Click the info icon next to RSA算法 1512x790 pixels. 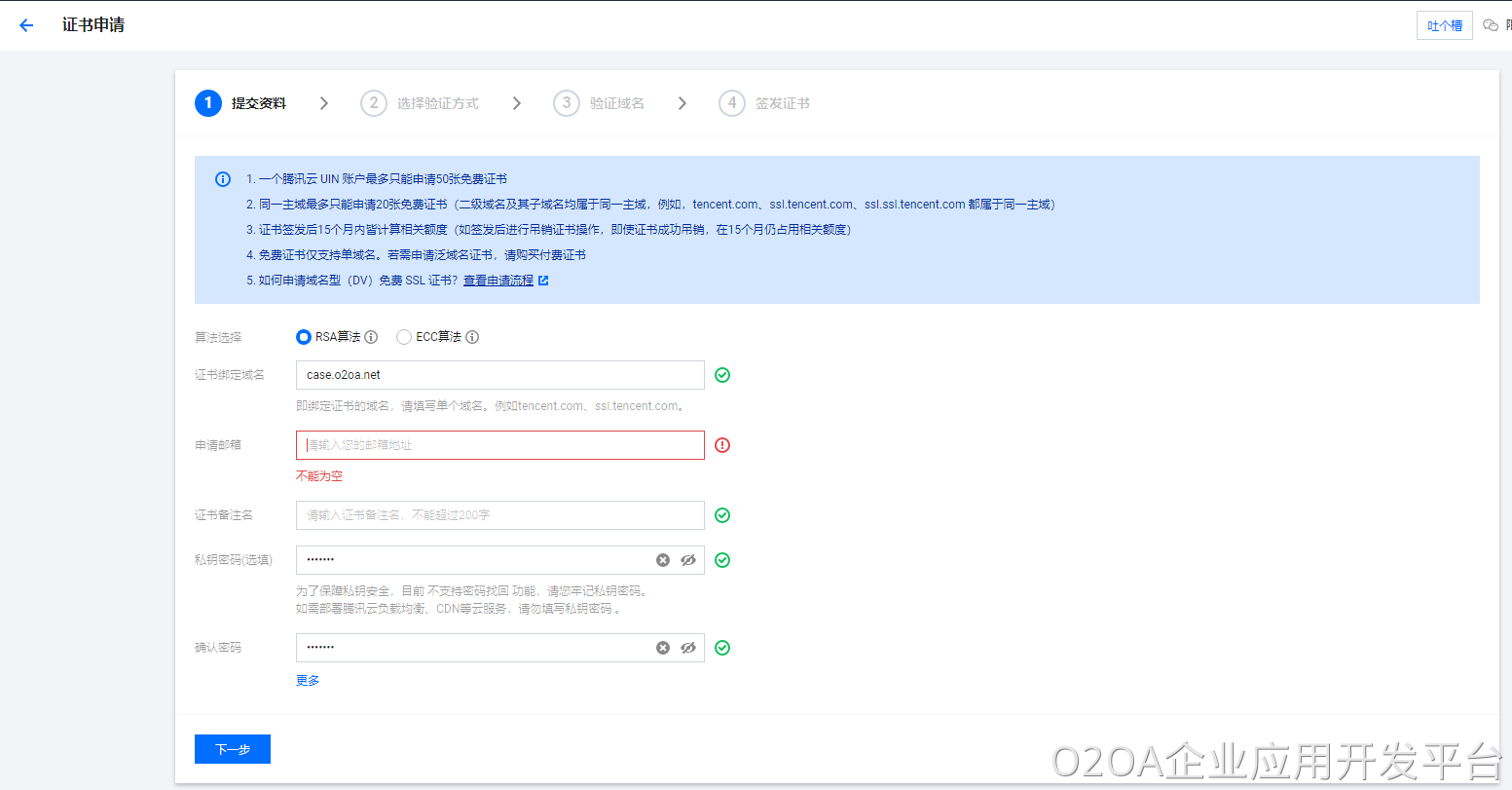(x=371, y=337)
